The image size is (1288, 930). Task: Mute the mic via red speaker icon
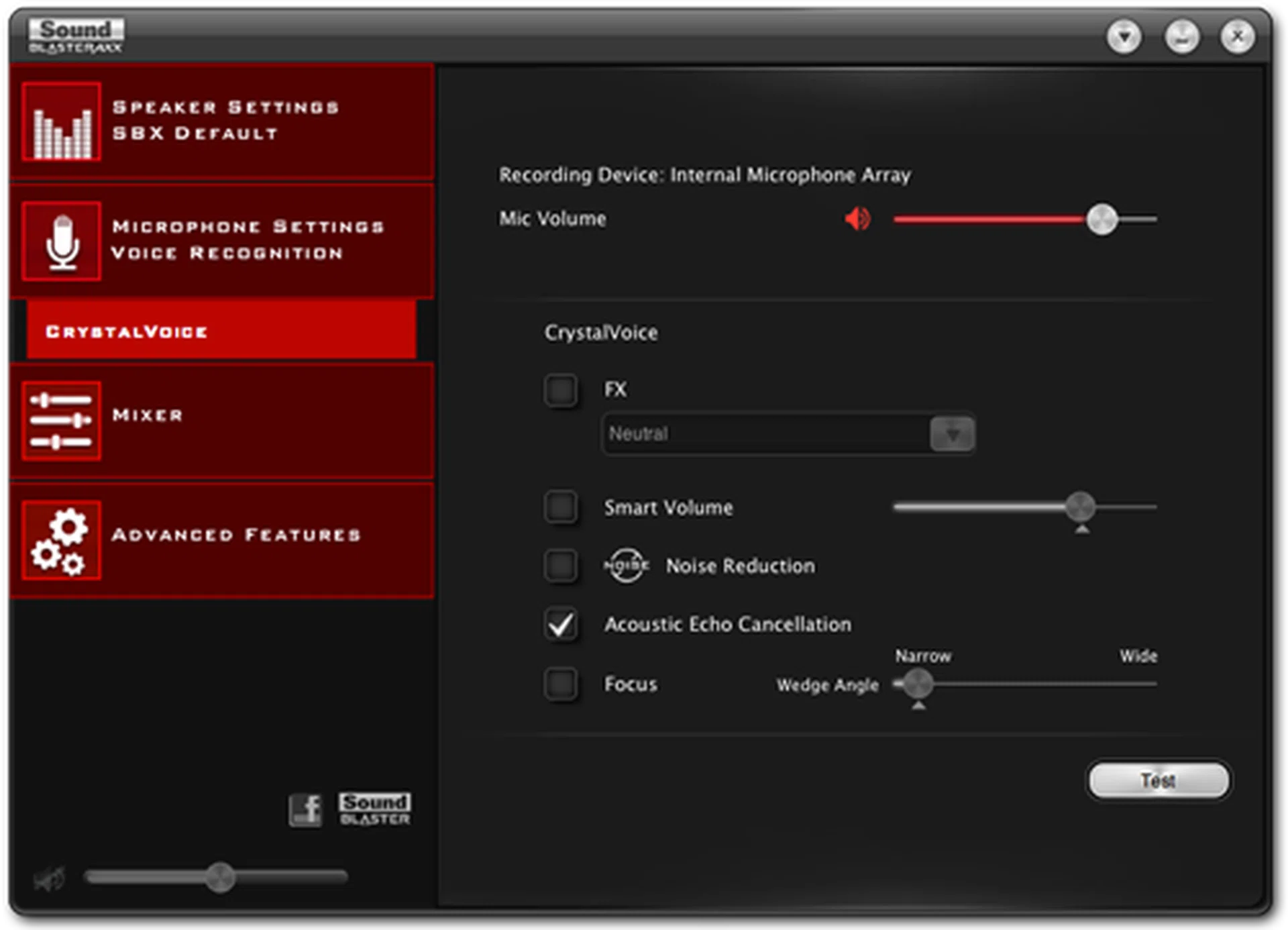(x=857, y=219)
